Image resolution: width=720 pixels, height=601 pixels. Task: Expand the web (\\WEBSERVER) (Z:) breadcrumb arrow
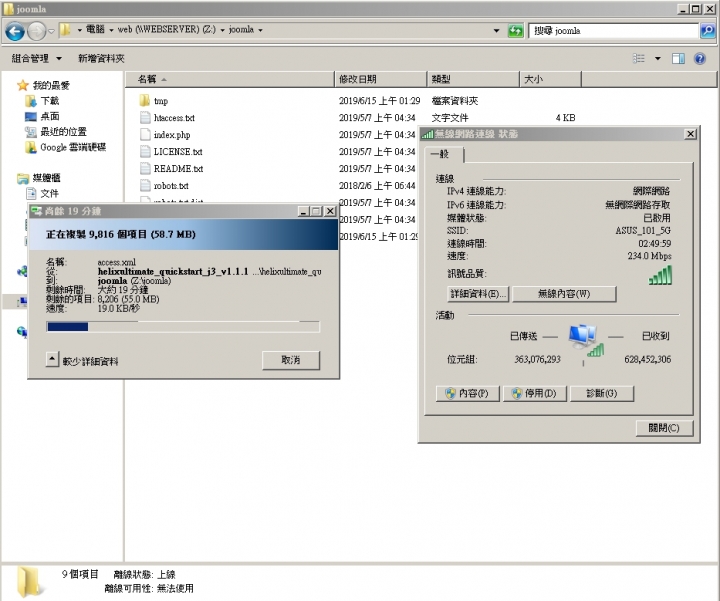(x=222, y=30)
